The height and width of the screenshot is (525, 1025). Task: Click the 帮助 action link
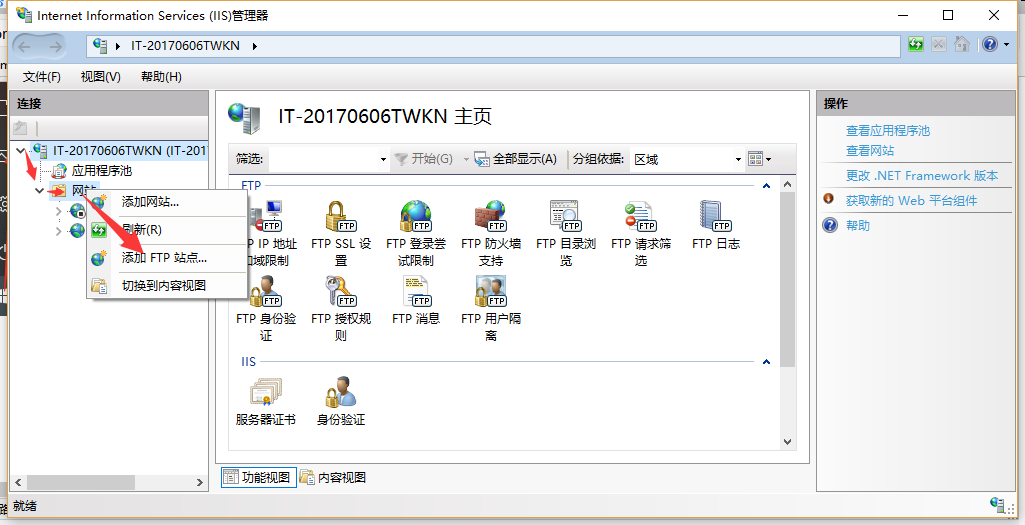(x=858, y=226)
